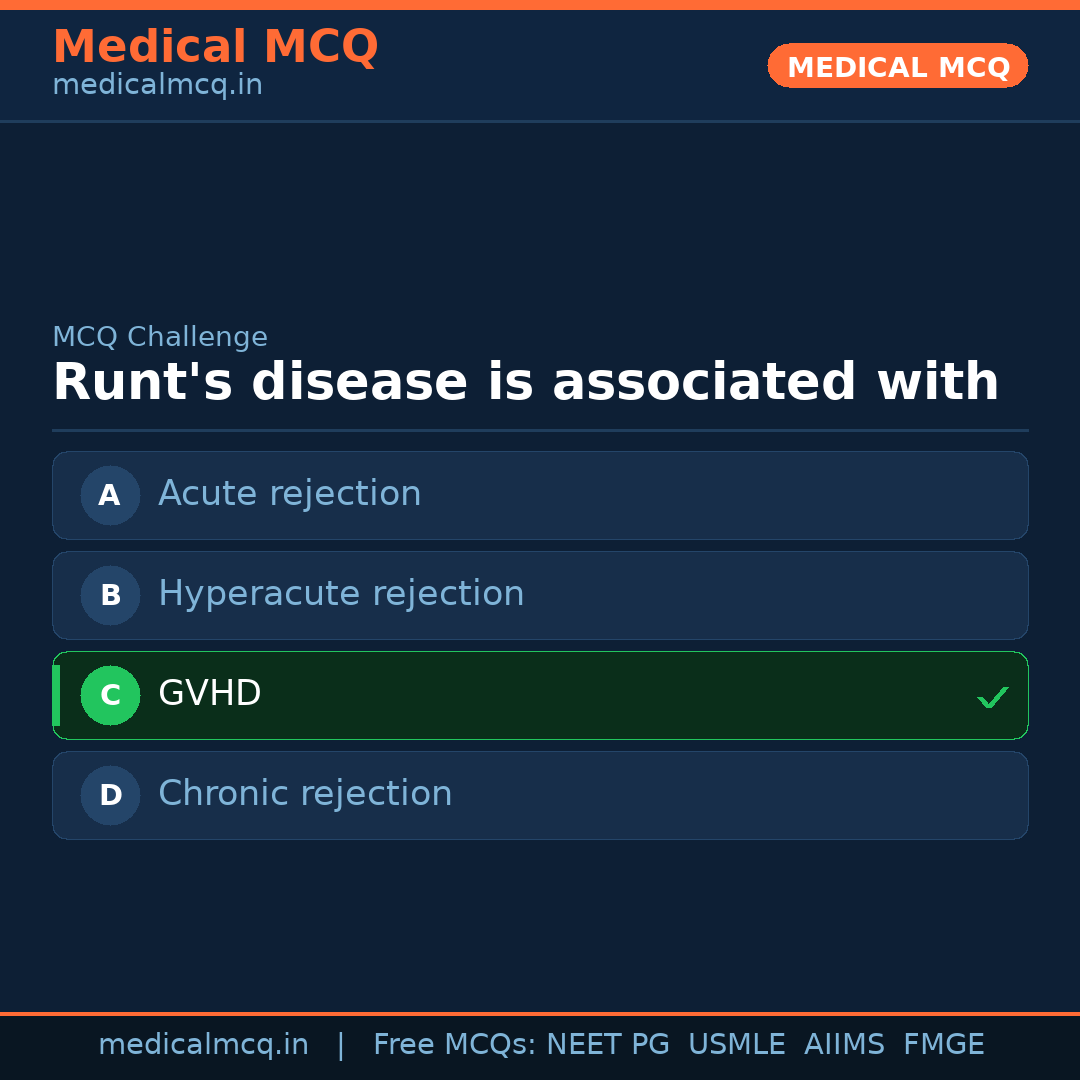Screen dimensions: 1080x1080
Task: Click the orange MEDICAL MCQ pill badge
Action: pyautogui.click(x=897, y=66)
